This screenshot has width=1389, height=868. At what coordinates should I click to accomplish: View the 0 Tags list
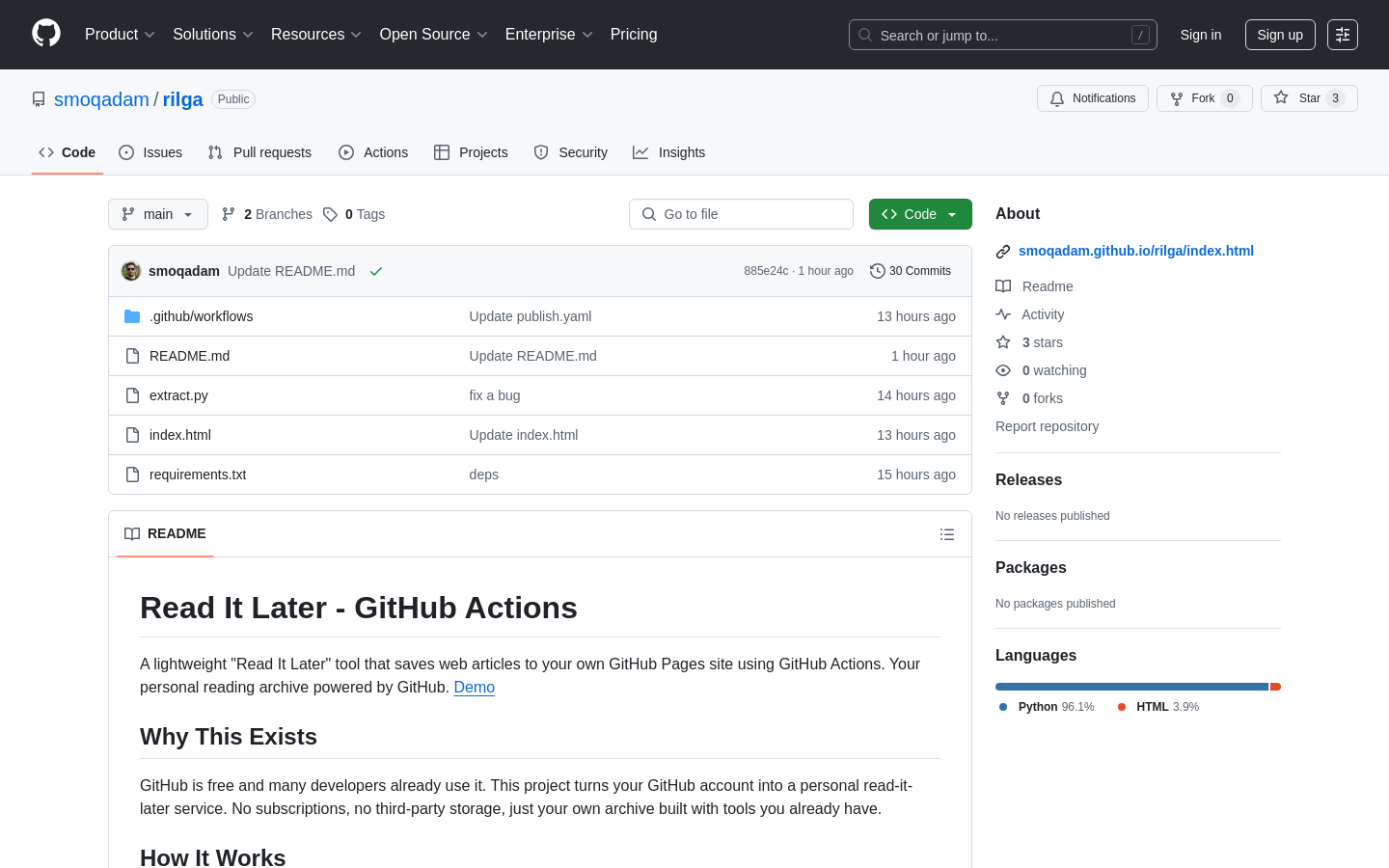click(354, 214)
